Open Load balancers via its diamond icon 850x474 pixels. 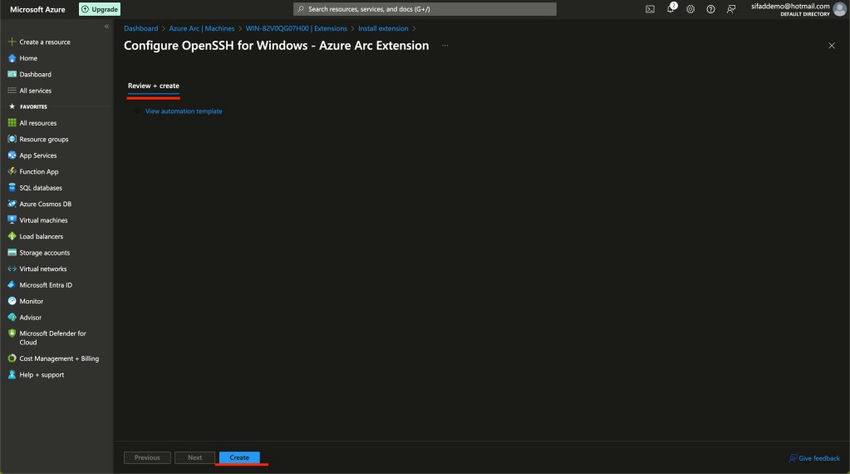12,236
